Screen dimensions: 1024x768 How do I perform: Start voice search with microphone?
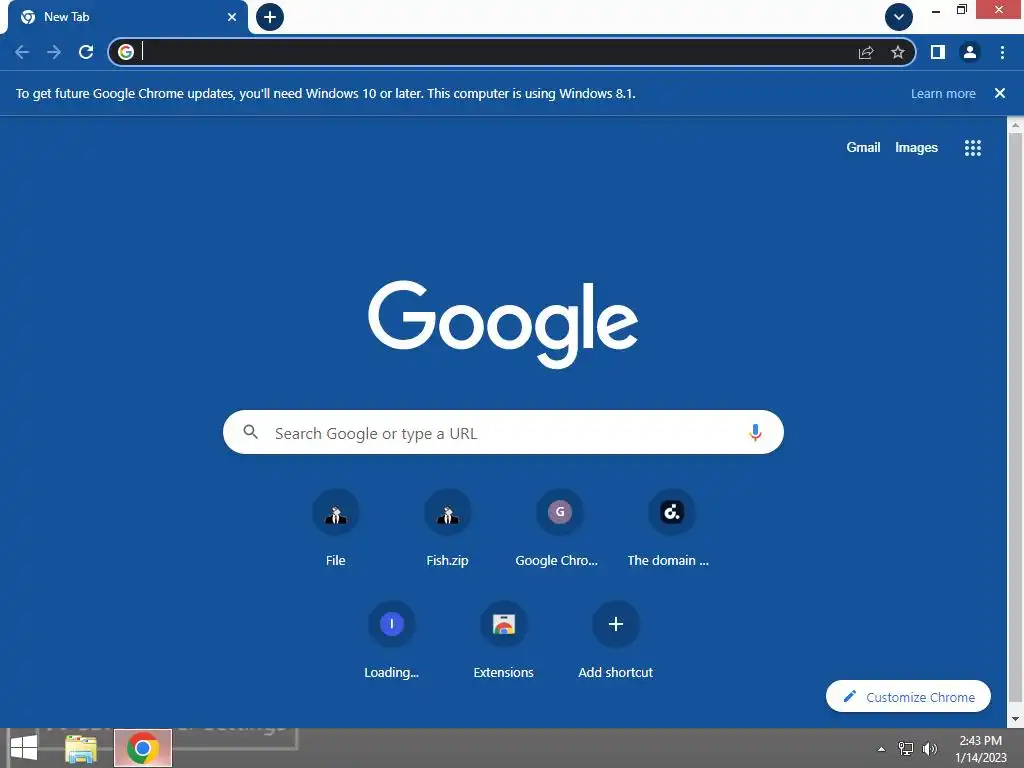click(755, 432)
